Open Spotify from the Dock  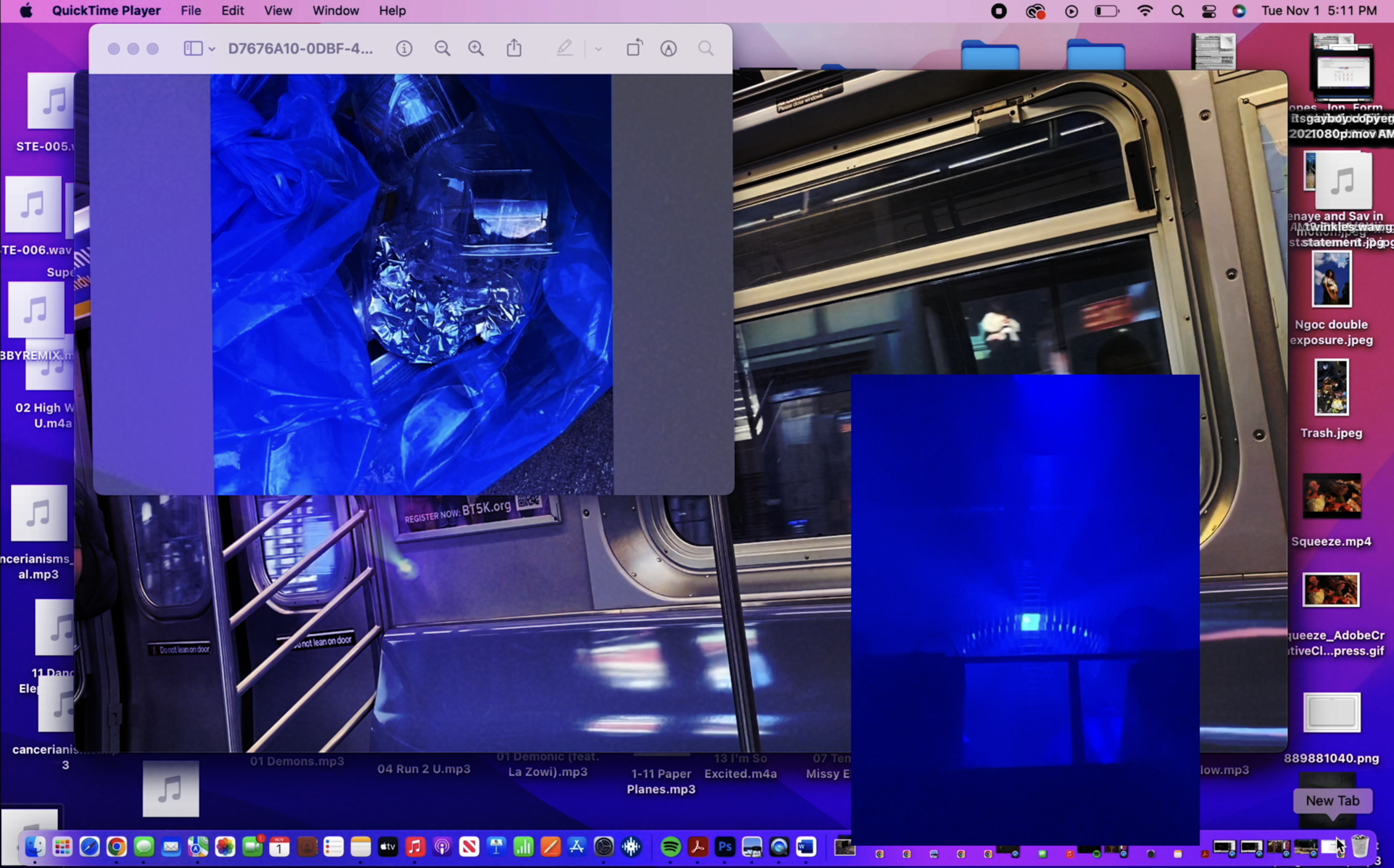670,847
